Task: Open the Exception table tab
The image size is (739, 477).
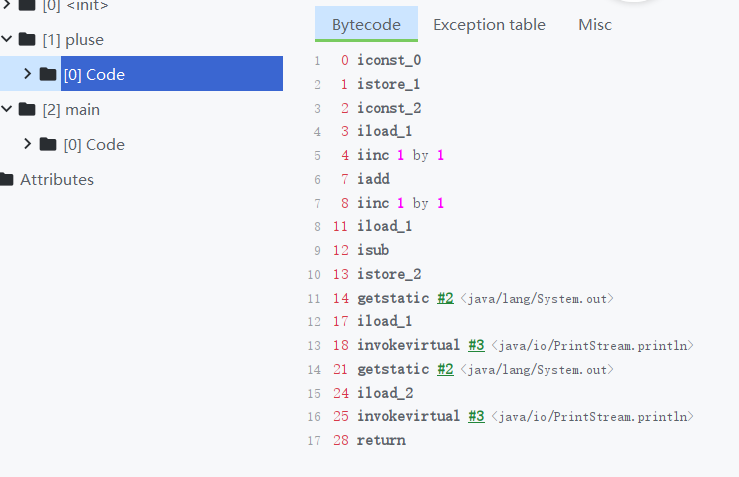Action: (489, 24)
